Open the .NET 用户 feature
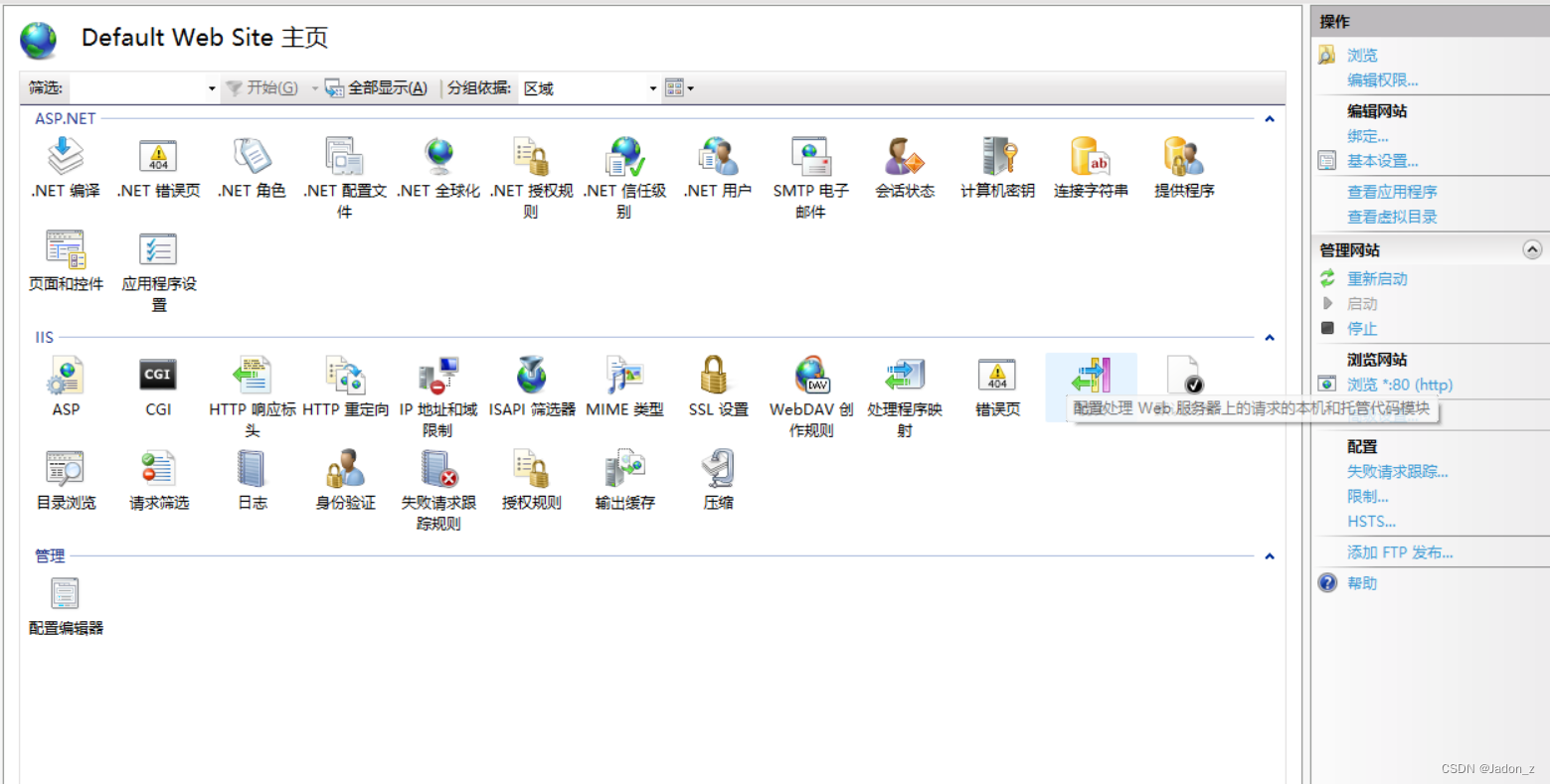The height and width of the screenshot is (784, 1550). [x=717, y=167]
